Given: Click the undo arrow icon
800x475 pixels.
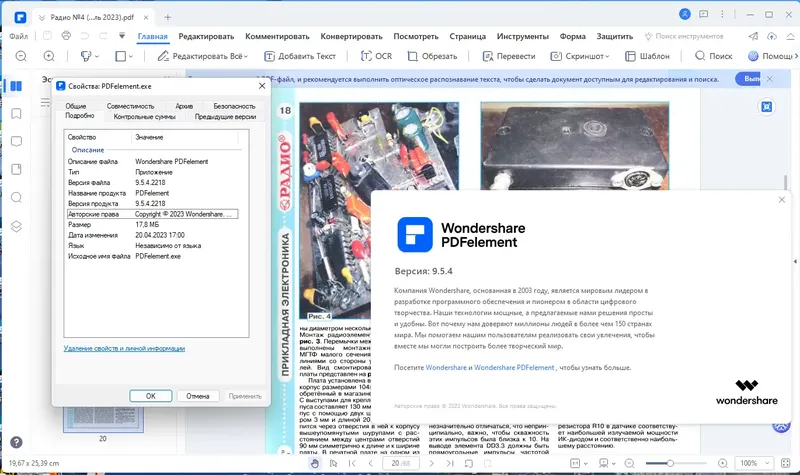Looking at the screenshot, I should (x=85, y=36).
